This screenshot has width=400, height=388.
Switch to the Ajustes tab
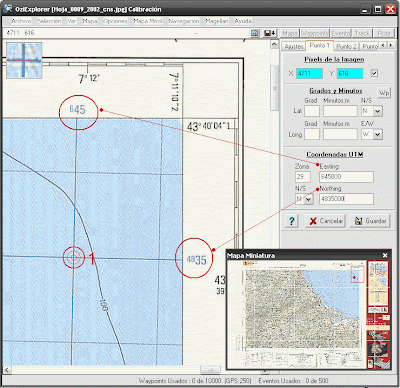point(294,46)
